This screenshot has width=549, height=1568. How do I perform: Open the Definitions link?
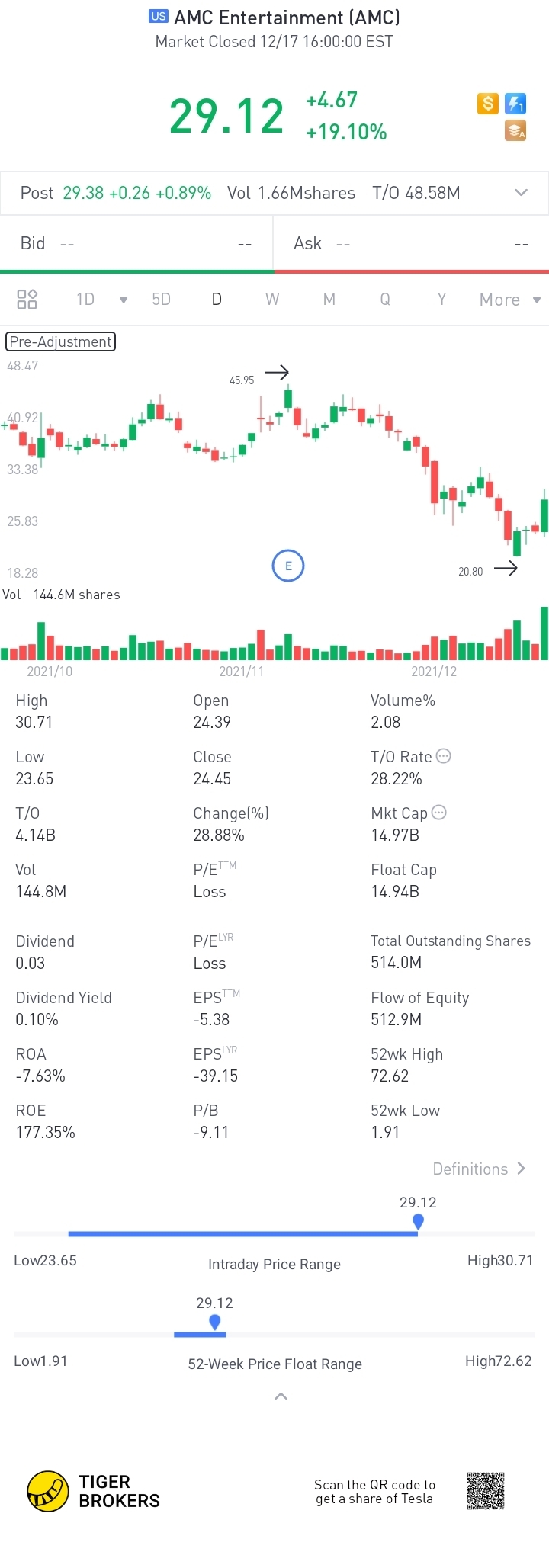[x=479, y=1169]
